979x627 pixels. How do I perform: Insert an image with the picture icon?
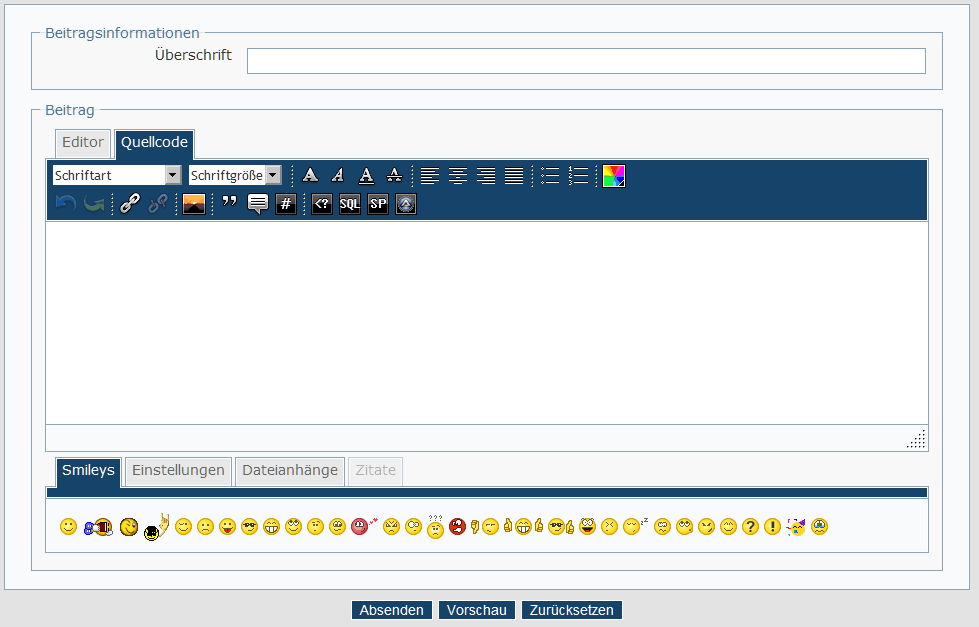(x=194, y=204)
